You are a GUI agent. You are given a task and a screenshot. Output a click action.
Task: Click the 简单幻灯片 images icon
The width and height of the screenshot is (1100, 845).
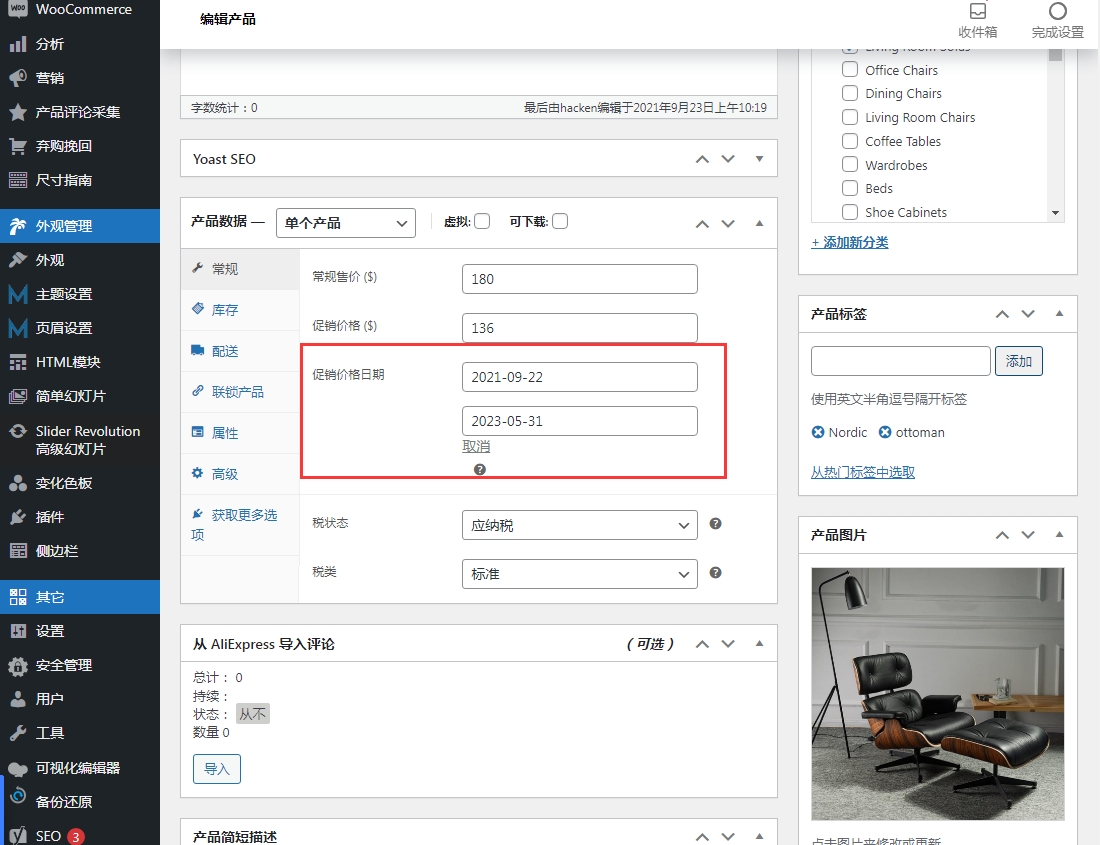click(18, 396)
